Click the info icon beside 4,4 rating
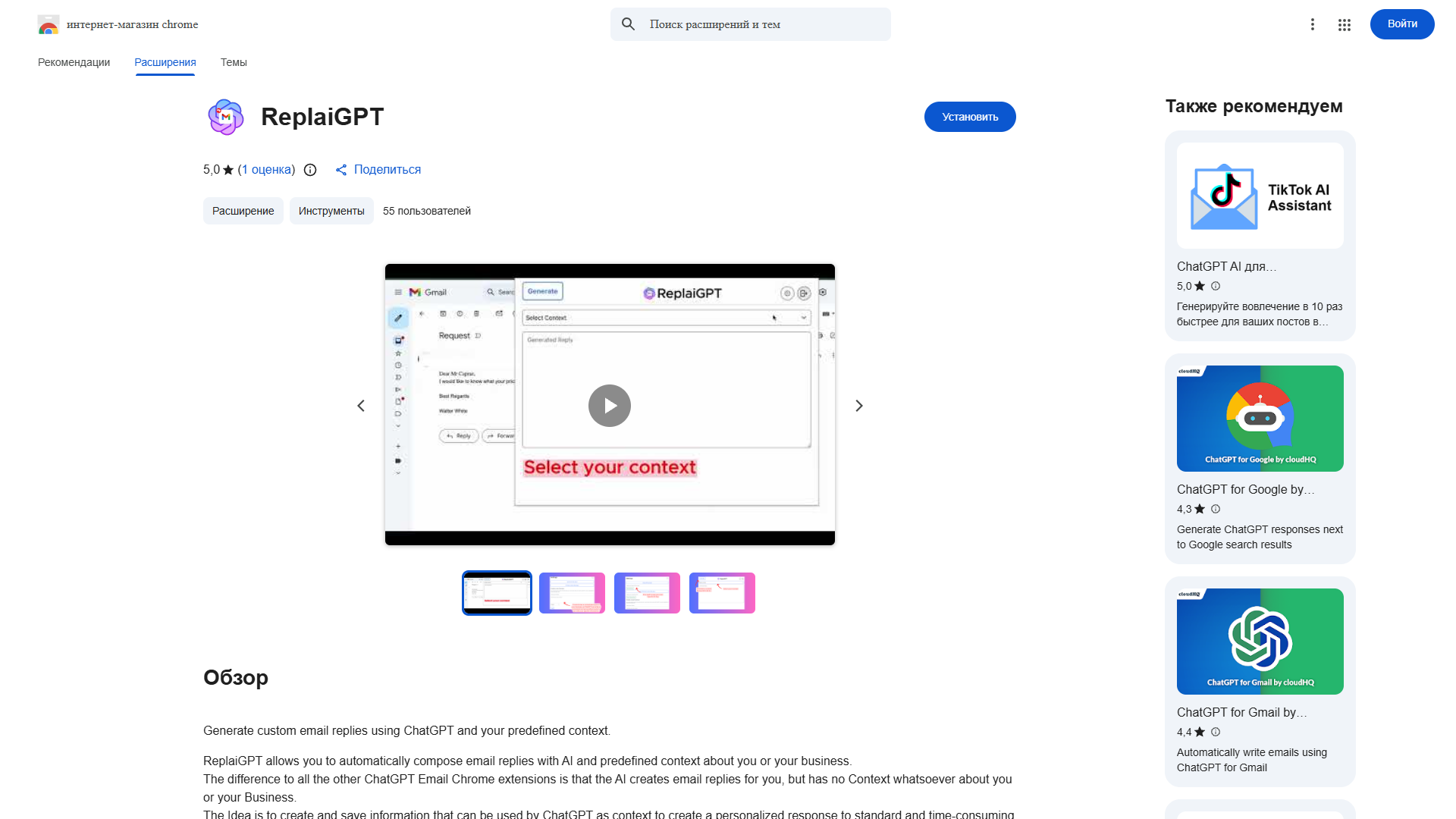 [x=1216, y=732]
